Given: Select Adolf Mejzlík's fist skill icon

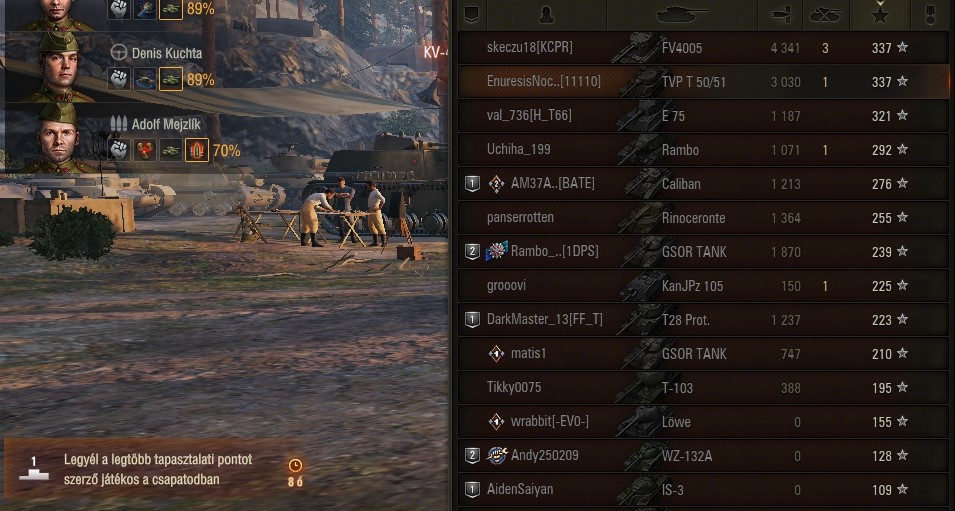Looking at the screenshot, I should [119, 150].
